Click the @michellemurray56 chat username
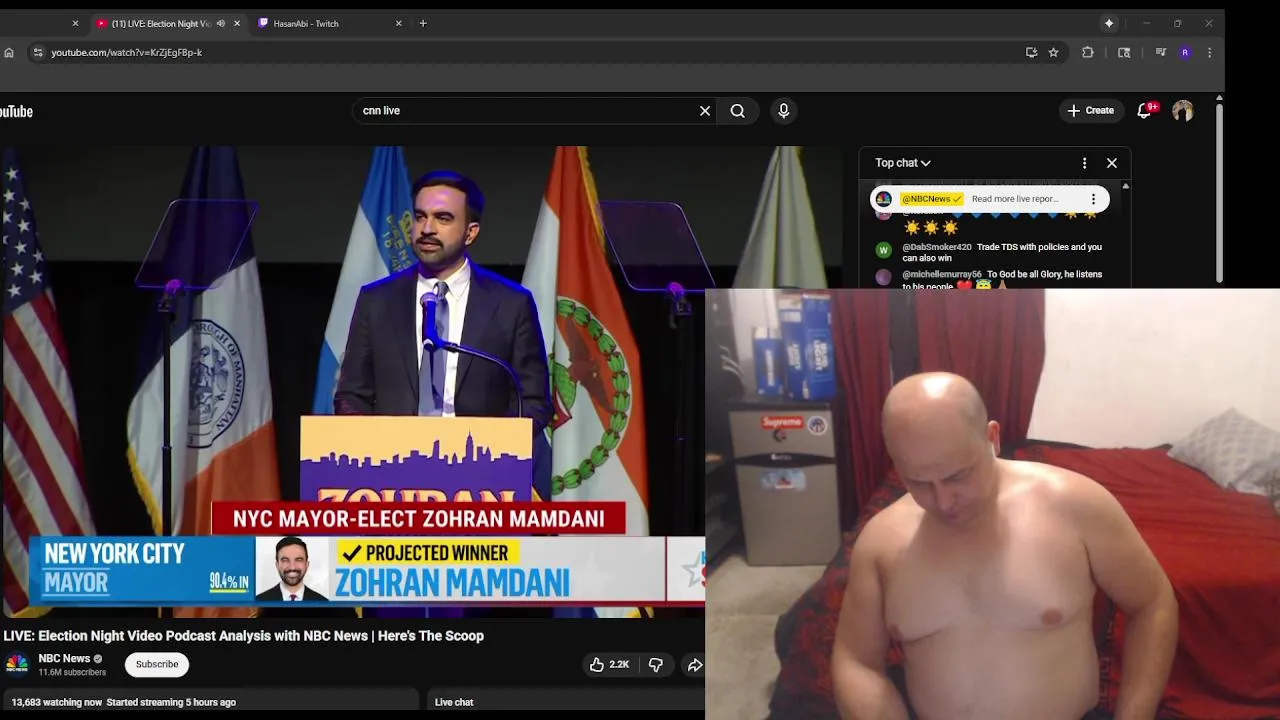This screenshot has width=1280, height=720. [x=942, y=274]
